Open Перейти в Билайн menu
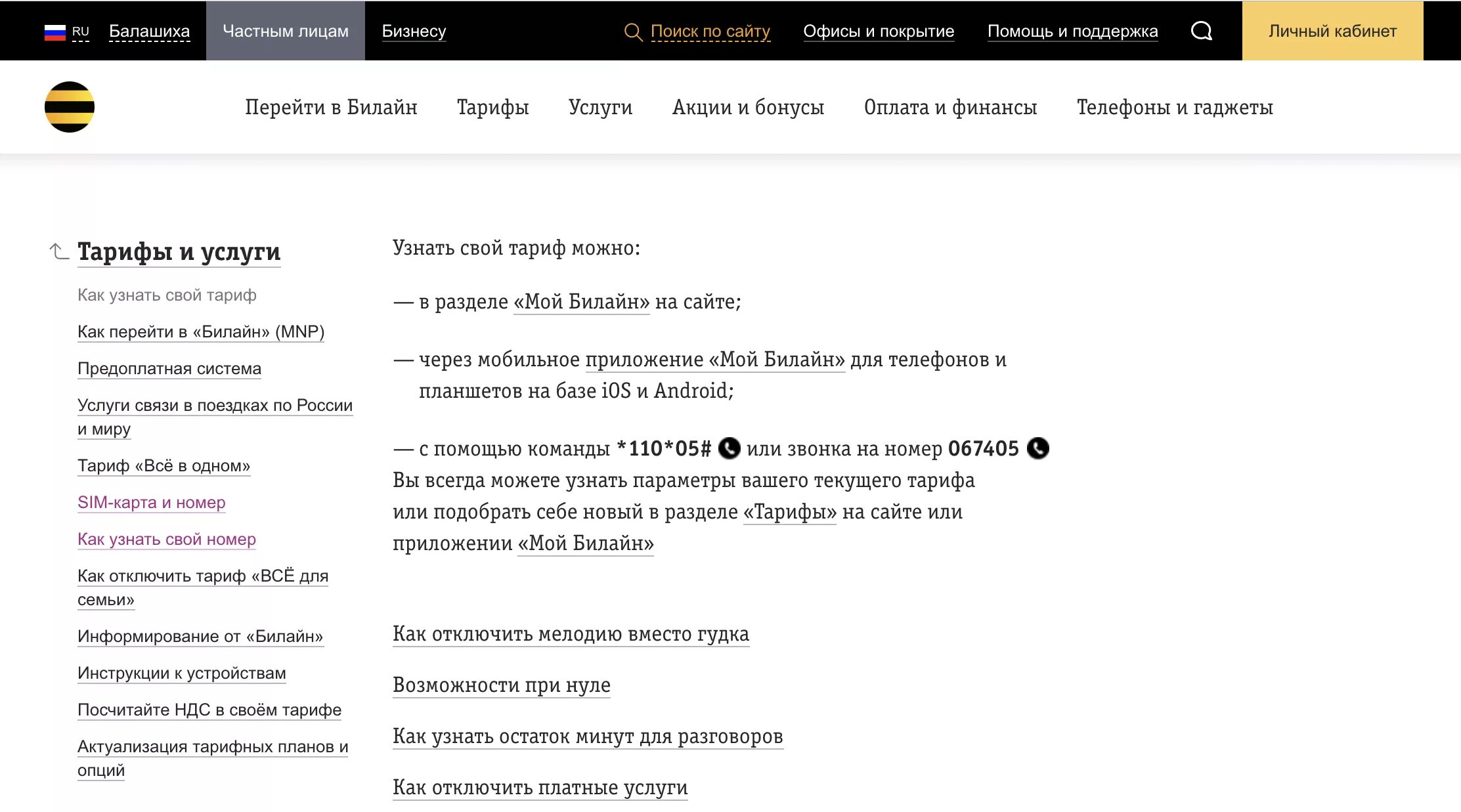Viewport: 1461px width, 812px height. tap(331, 107)
